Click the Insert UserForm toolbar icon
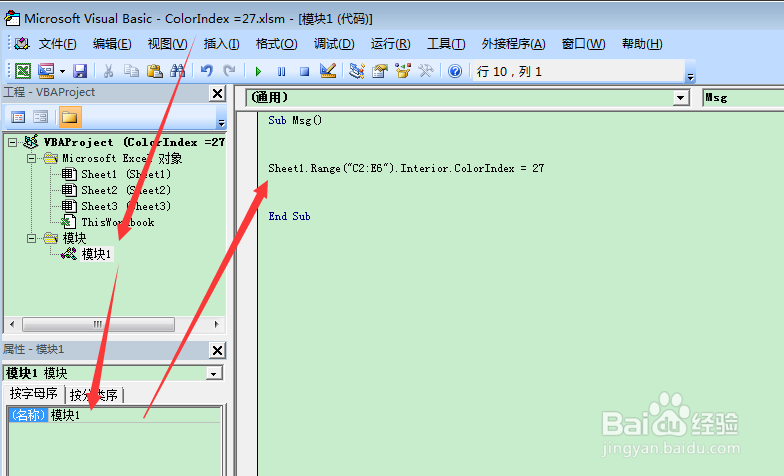The height and width of the screenshot is (476, 784). pos(46,71)
